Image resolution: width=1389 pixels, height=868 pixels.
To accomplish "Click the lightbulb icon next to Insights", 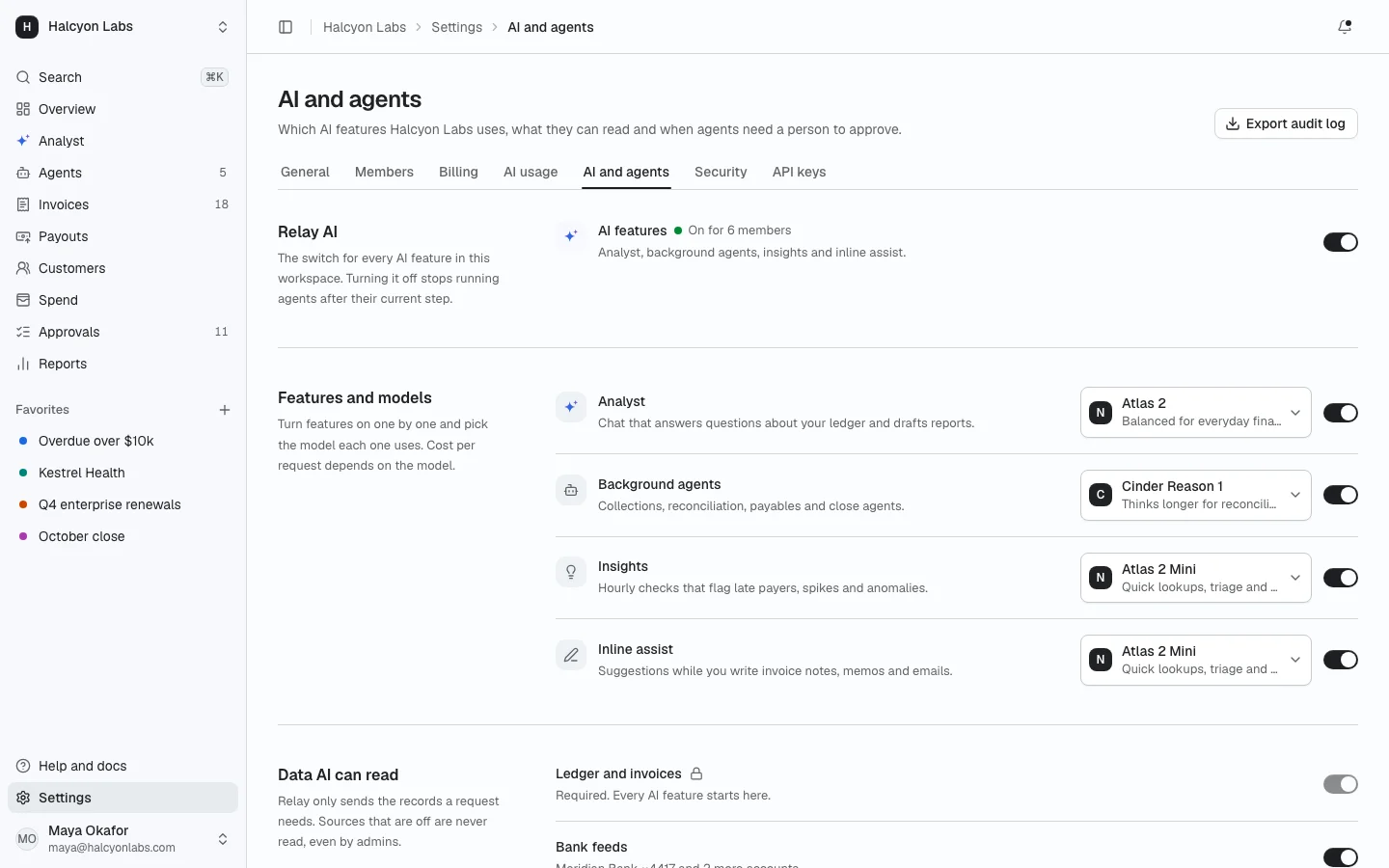I will (571, 572).
